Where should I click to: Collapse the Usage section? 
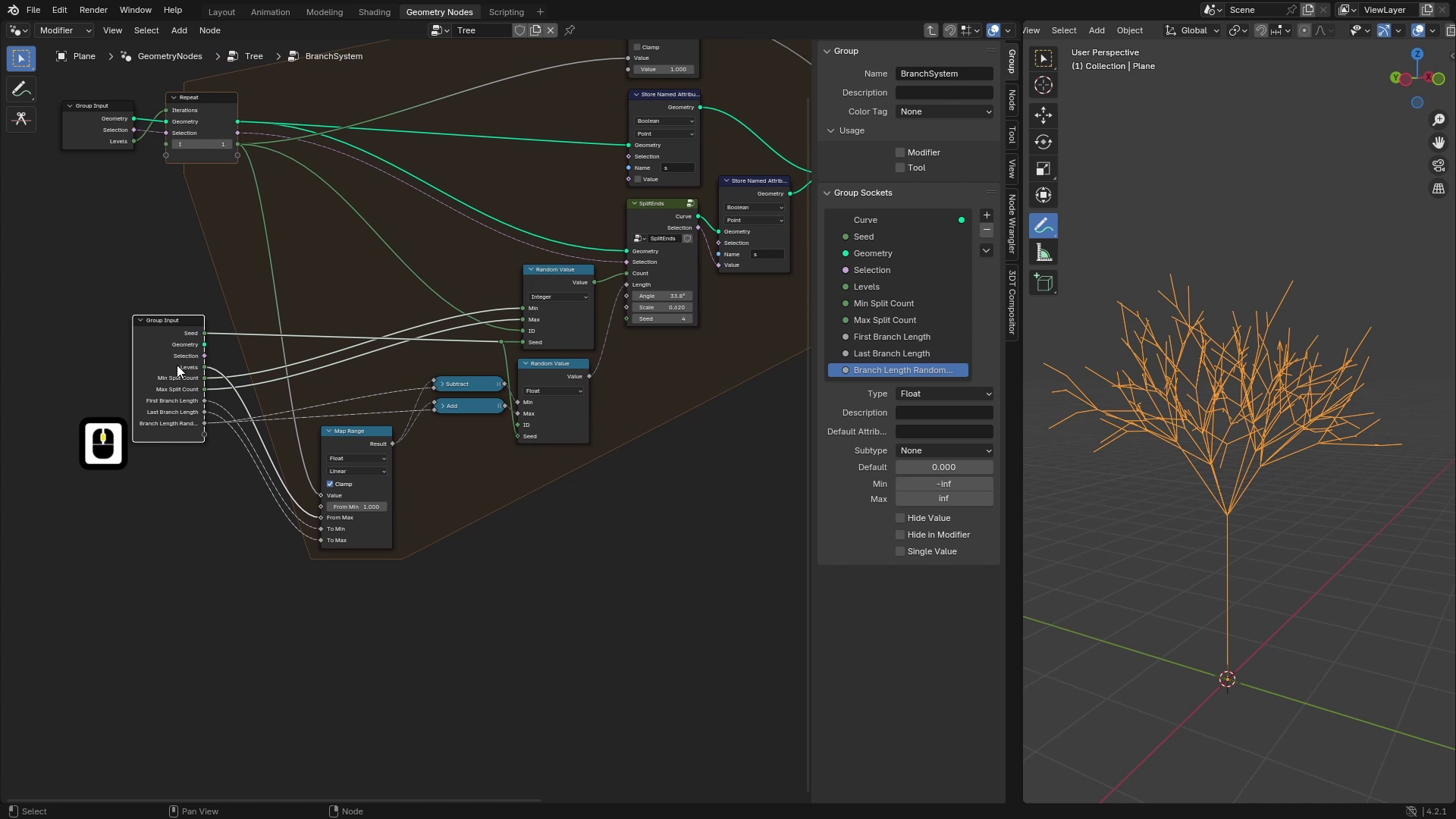[x=831, y=130]
